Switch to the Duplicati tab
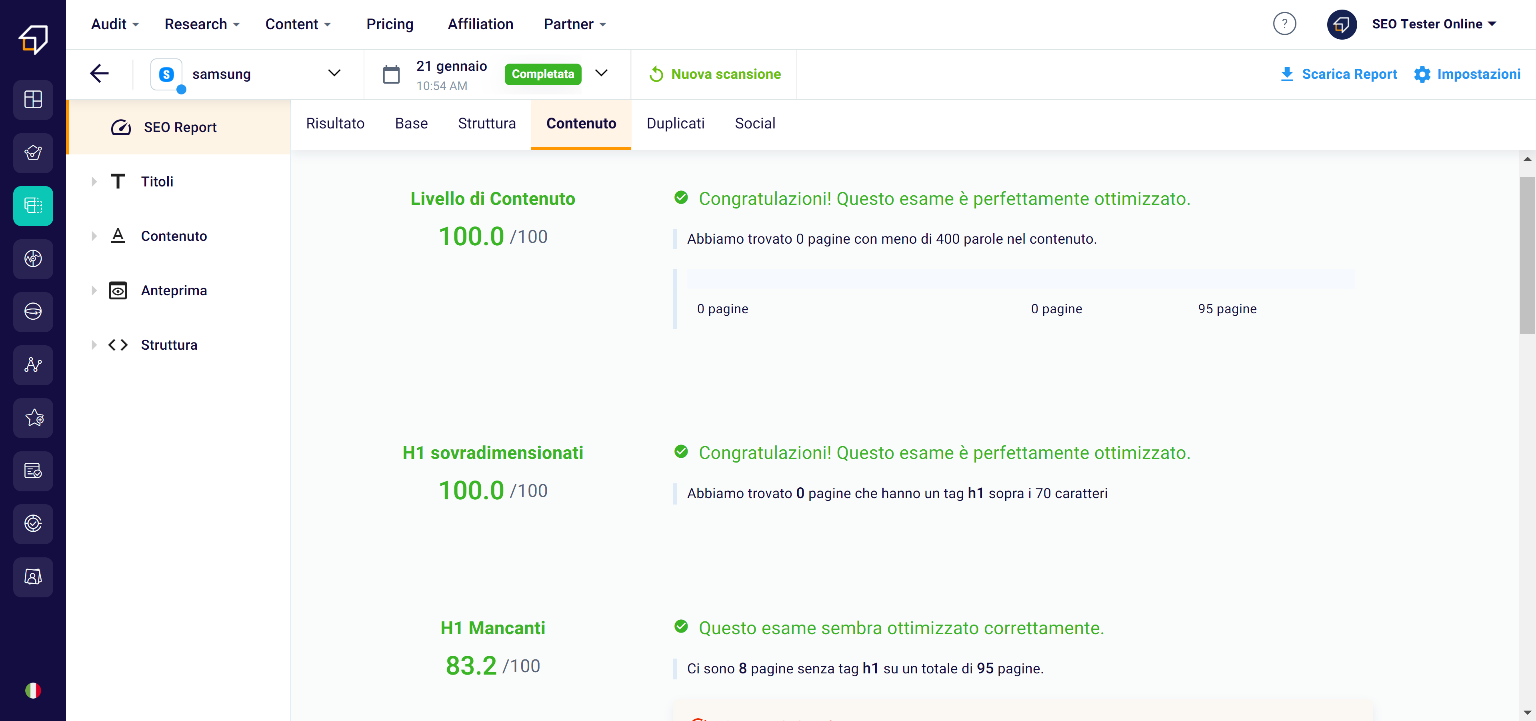This screenshot has height=721, width=1536. pos(675,123)
